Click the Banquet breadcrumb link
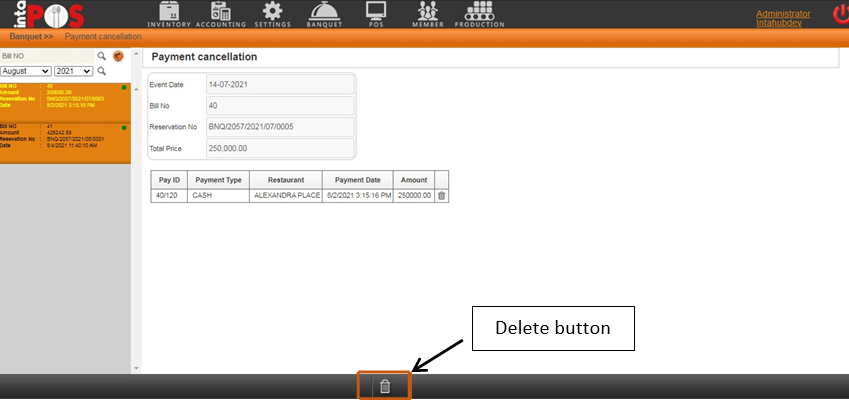Screen dimensions: 849x405 pos(30,37)
